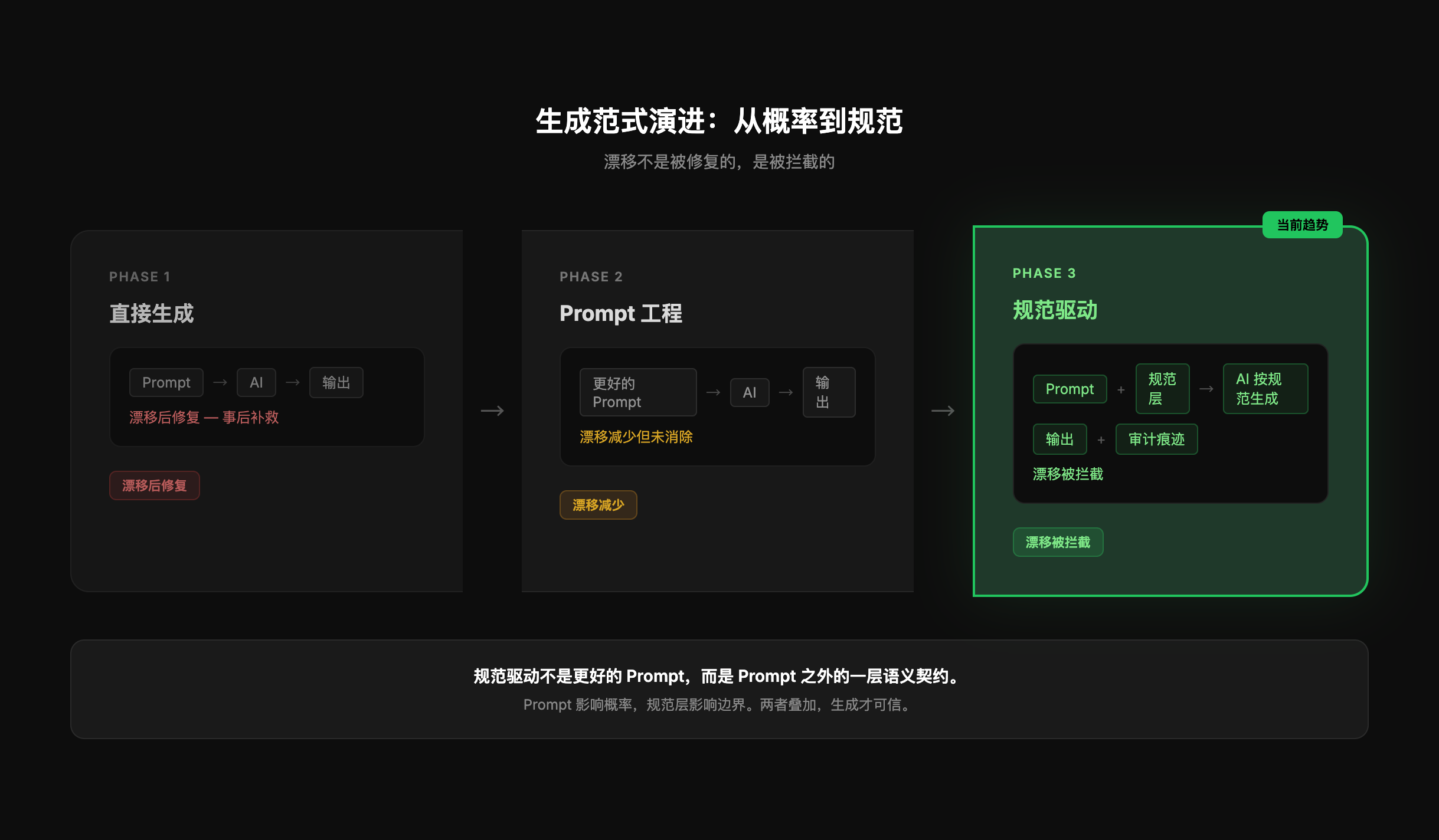Click the yellow text 漂移减少但未消除

tap(636, 437)
